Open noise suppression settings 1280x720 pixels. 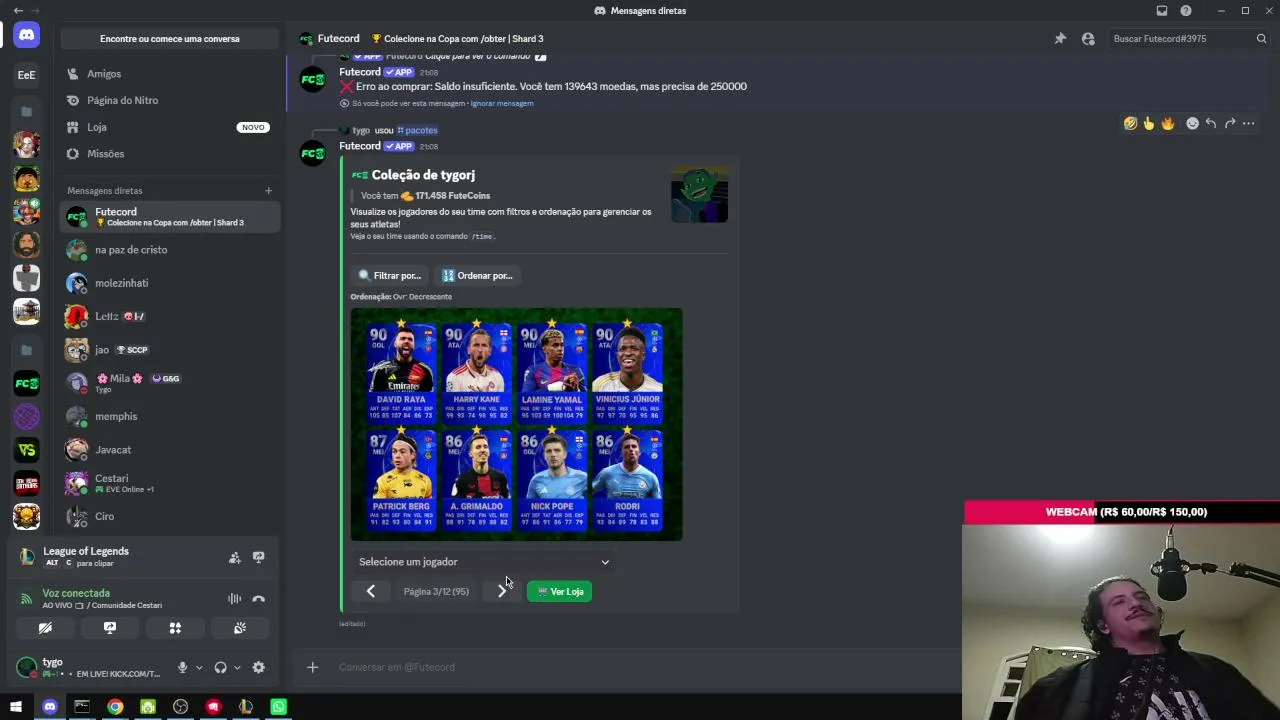(235, 599)
